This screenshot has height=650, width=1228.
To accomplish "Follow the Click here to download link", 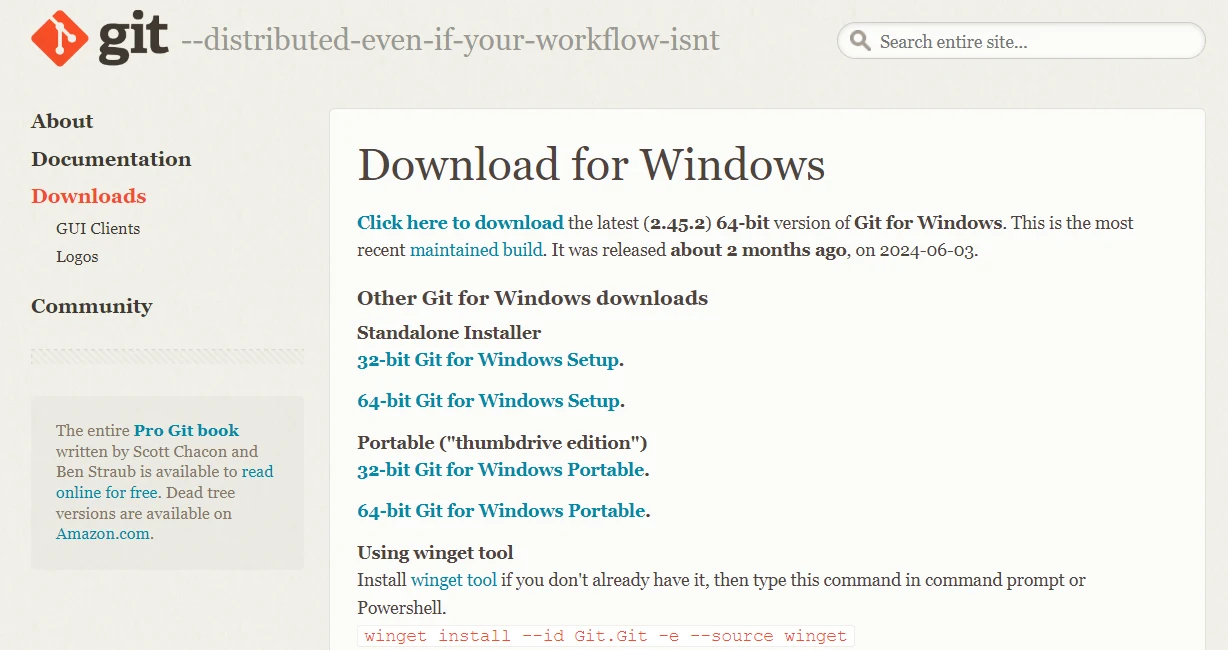I will pyautogui.click(x=461, y=222).
